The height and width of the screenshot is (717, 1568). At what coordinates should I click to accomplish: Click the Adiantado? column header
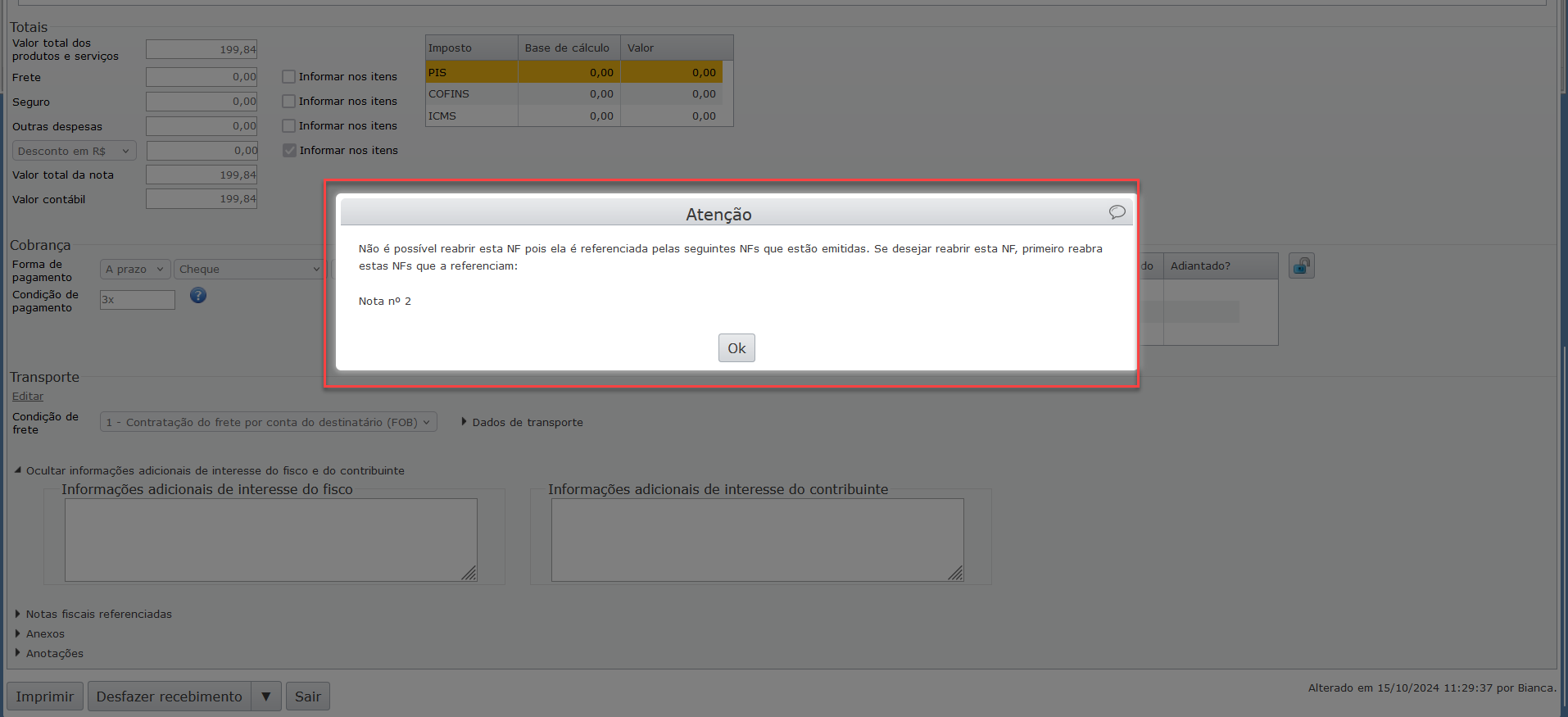[x=1221, y=266]
